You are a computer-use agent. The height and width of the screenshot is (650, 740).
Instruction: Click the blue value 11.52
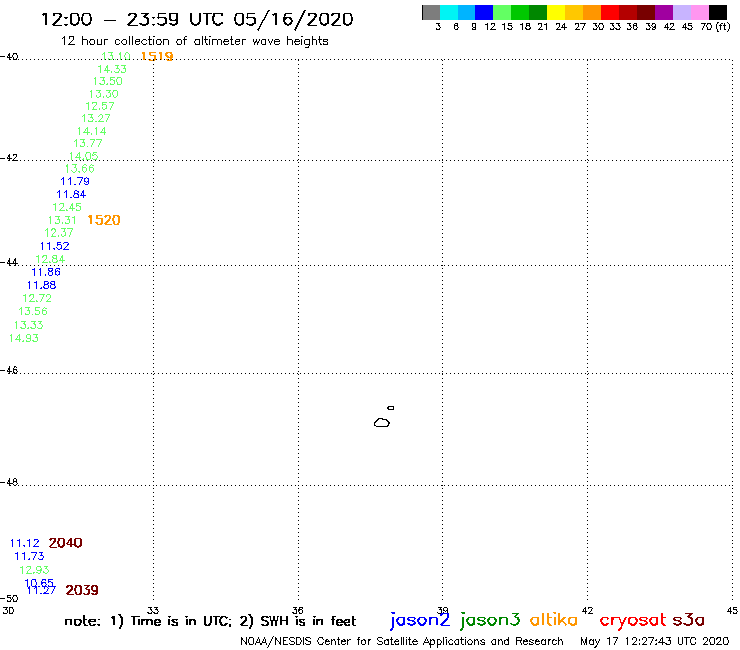(x=55, y=246)
